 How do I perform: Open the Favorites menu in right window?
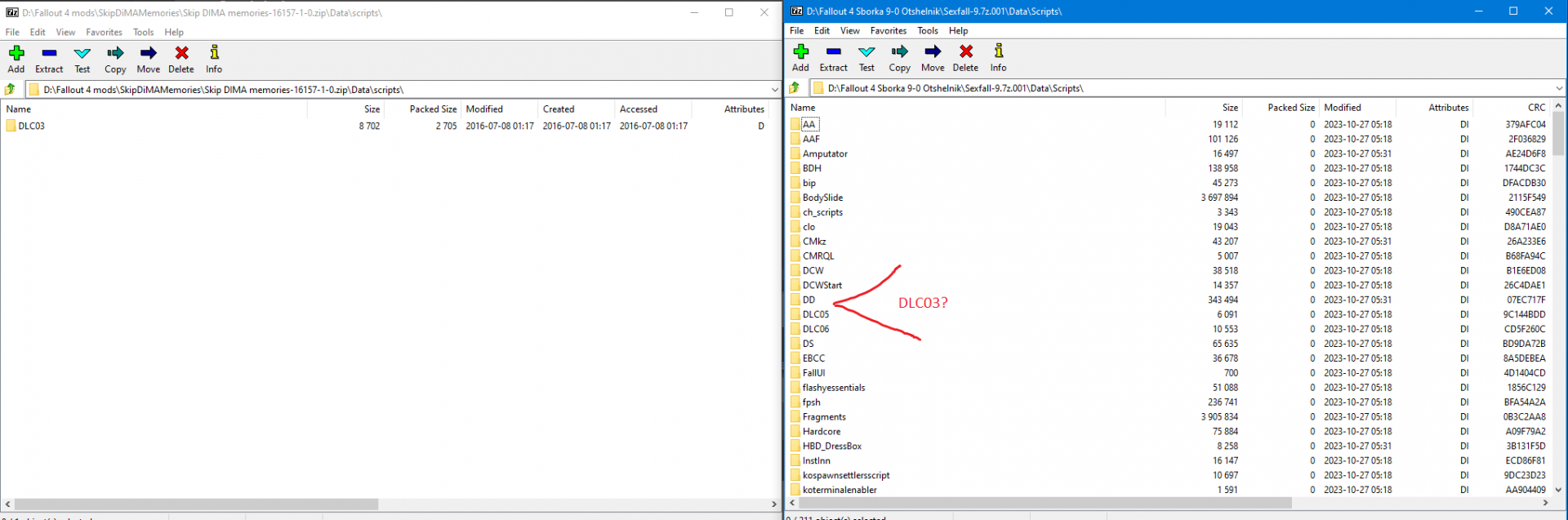pos(888,31)
